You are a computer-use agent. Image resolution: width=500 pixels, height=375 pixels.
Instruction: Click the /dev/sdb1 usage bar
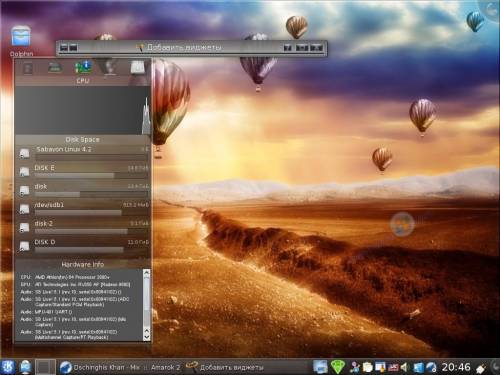click(x=92, y=213)
